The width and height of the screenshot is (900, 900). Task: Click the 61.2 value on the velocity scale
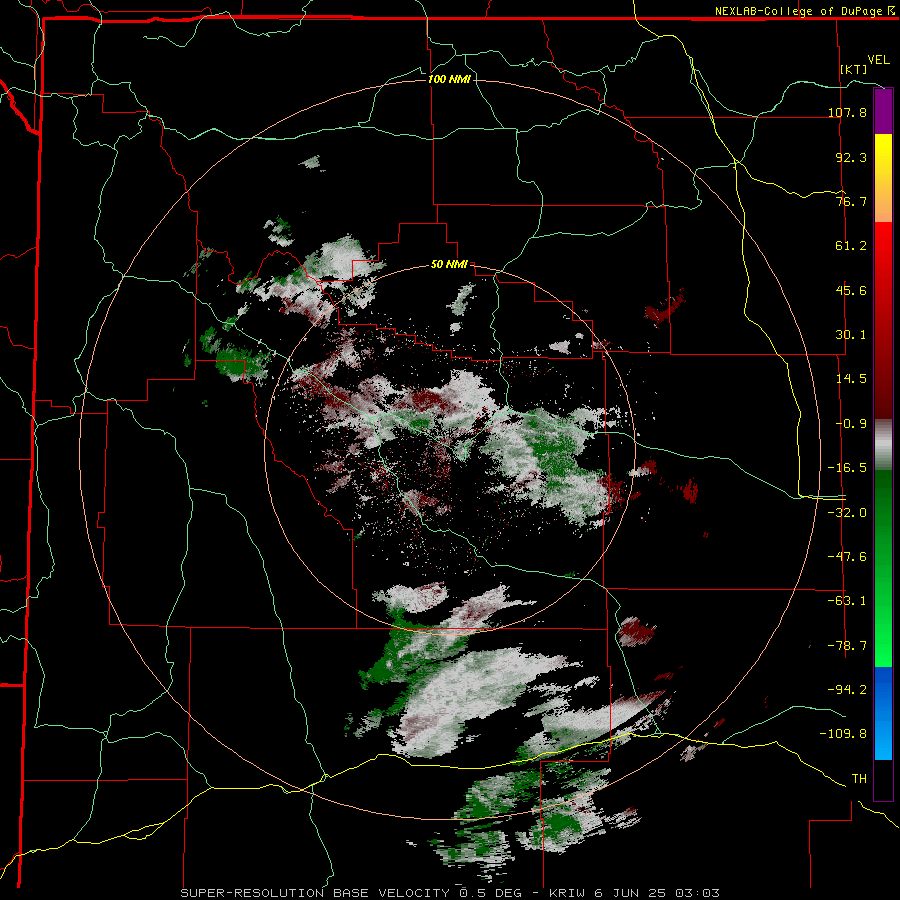pyautogui.click(x=851, y=246)
